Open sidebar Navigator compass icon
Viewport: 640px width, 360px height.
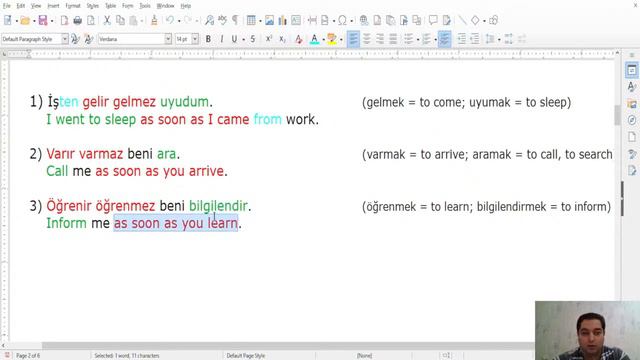point(632,120)
